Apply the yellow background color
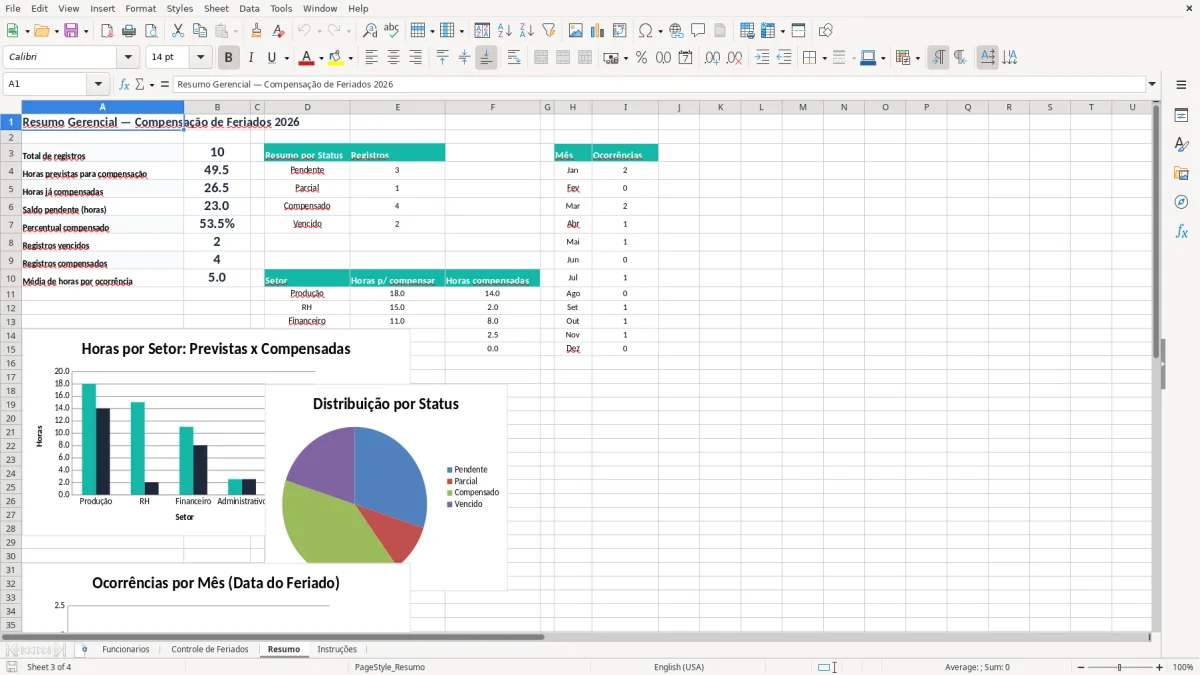This screenshot has height=675, width=1200. click(337, 58)
